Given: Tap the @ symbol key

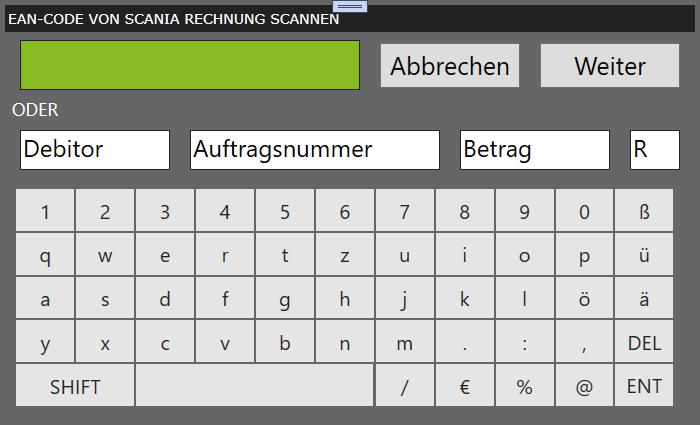Looking at the screenshot, I should 584,385.
